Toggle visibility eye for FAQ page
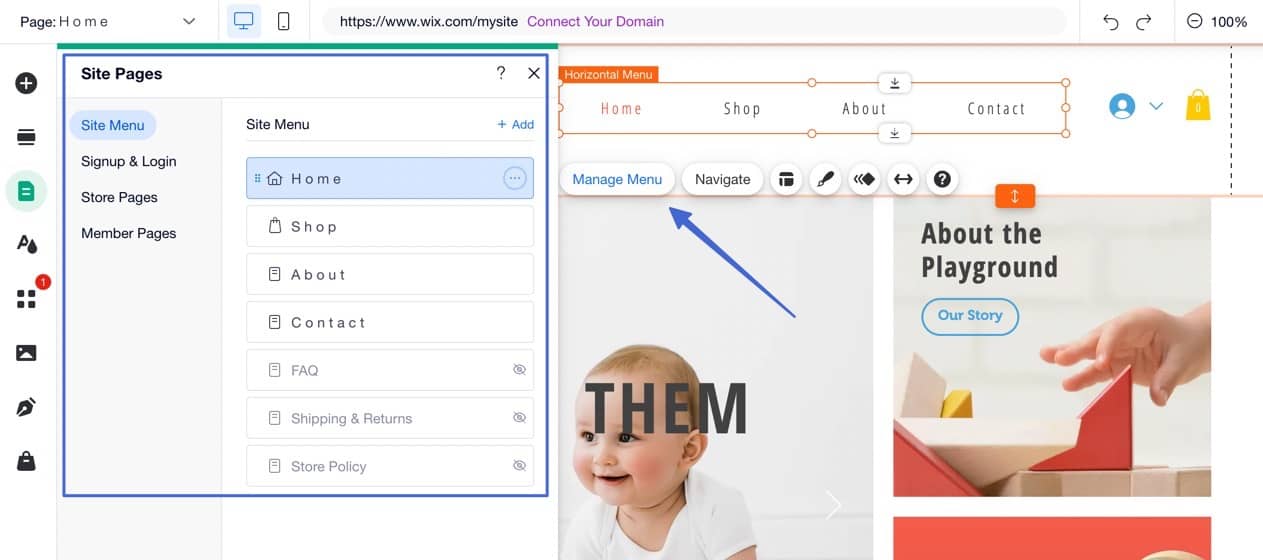The image size is (1263, 560). point(519,370)
